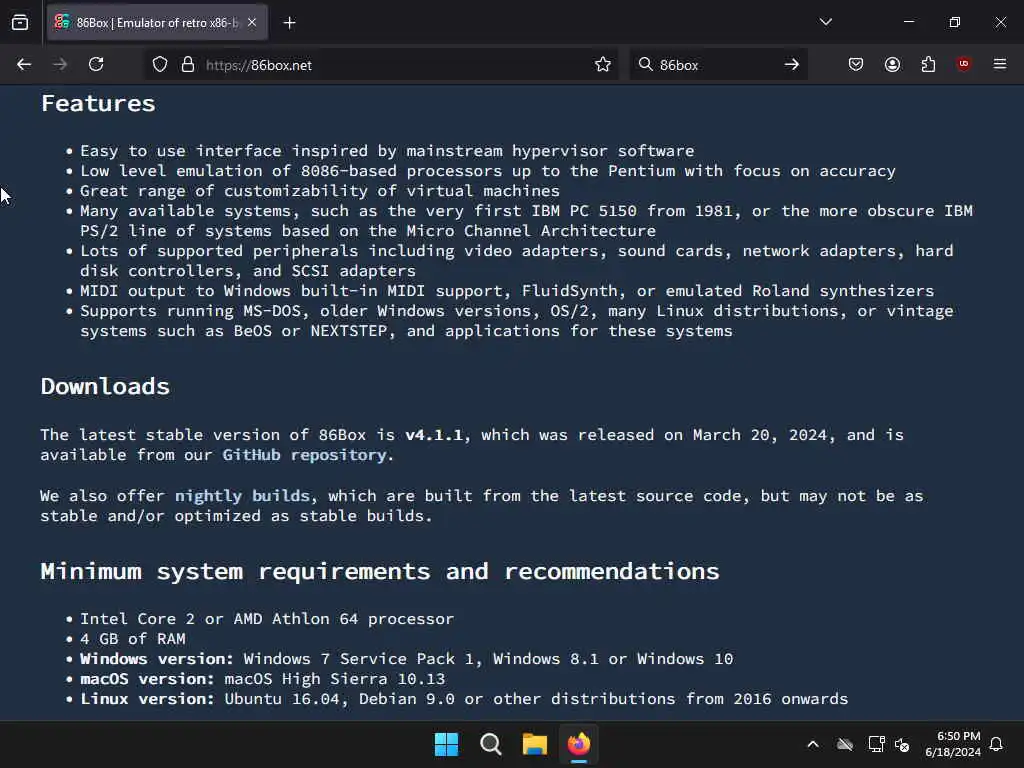Click the Minimum system requirements heading

(x=379, y=571)
